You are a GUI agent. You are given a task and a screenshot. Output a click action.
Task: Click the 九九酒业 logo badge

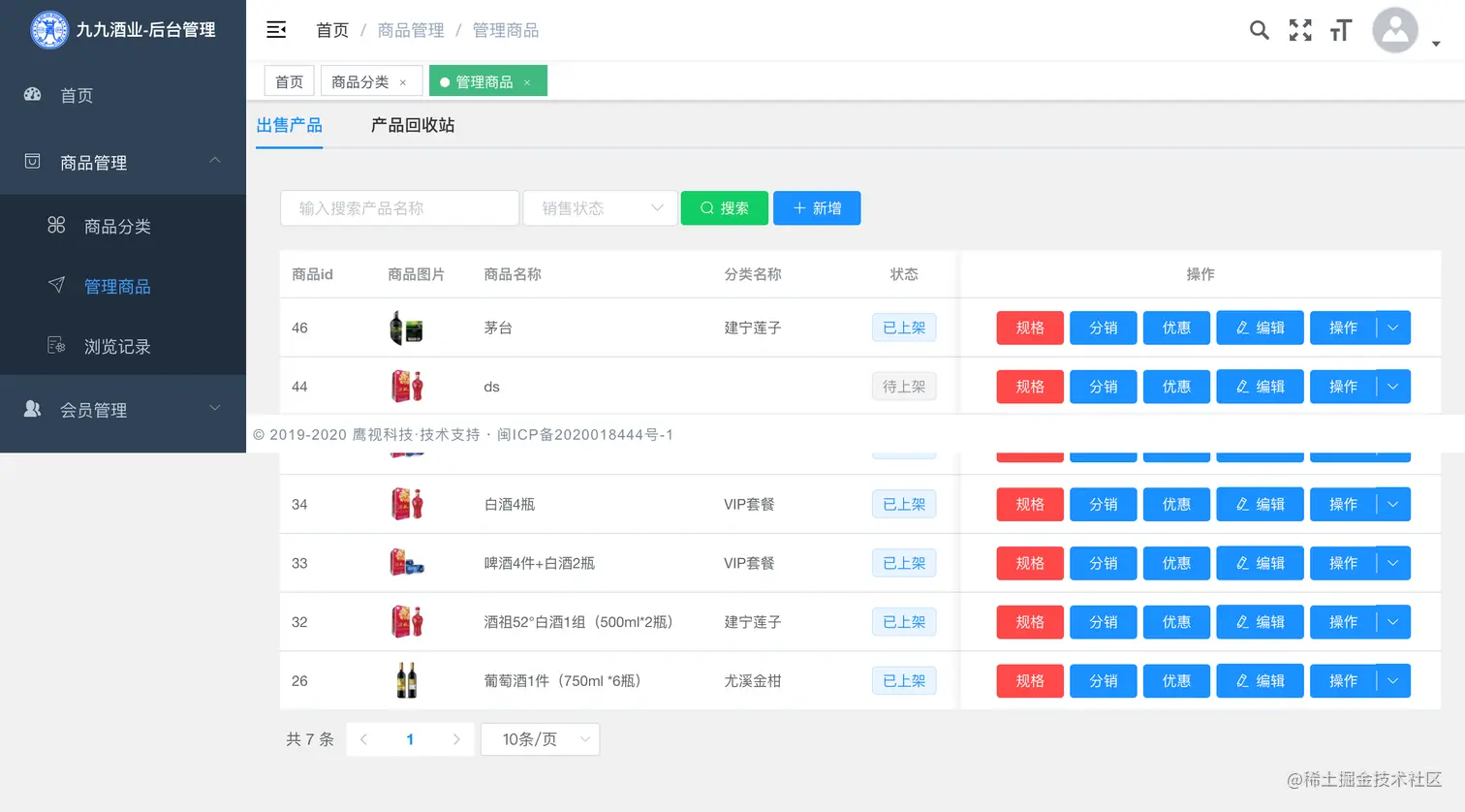pyautogui.click(x=49, y=28)
